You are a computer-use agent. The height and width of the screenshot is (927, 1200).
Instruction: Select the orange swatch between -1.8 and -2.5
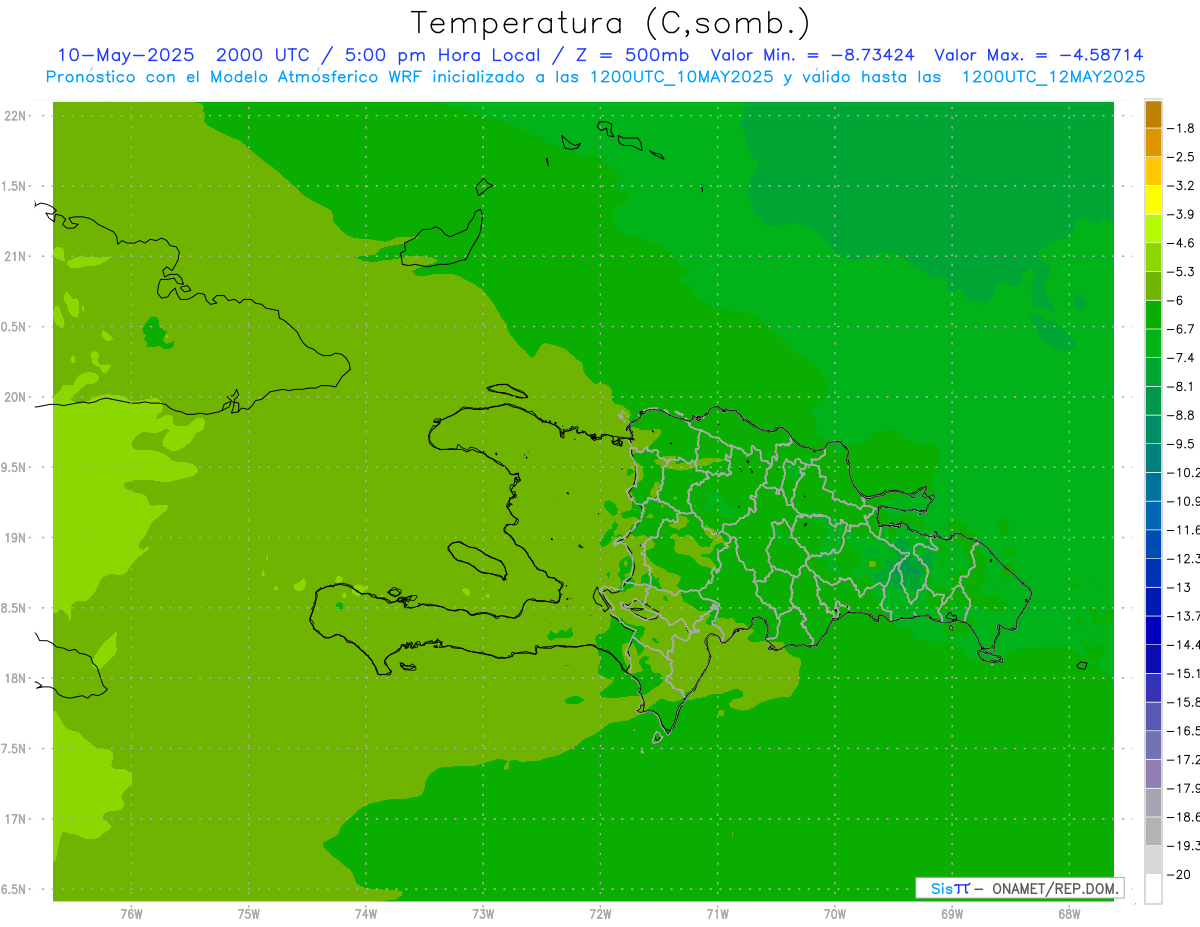1154,143
